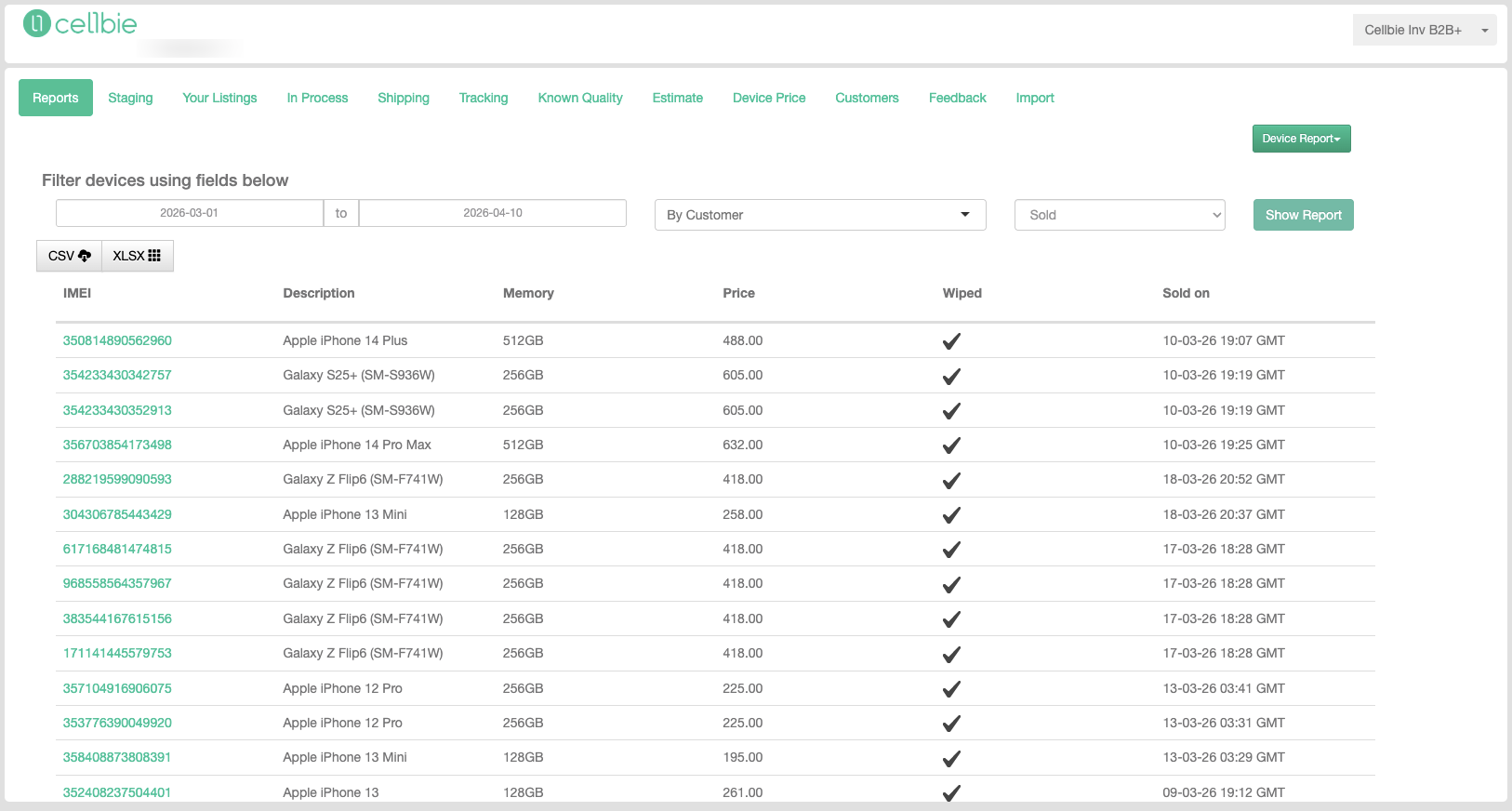Open IMEI link 356703854173498
Viewport: 1512px width, 811px height.
click(x=117, y=445)
